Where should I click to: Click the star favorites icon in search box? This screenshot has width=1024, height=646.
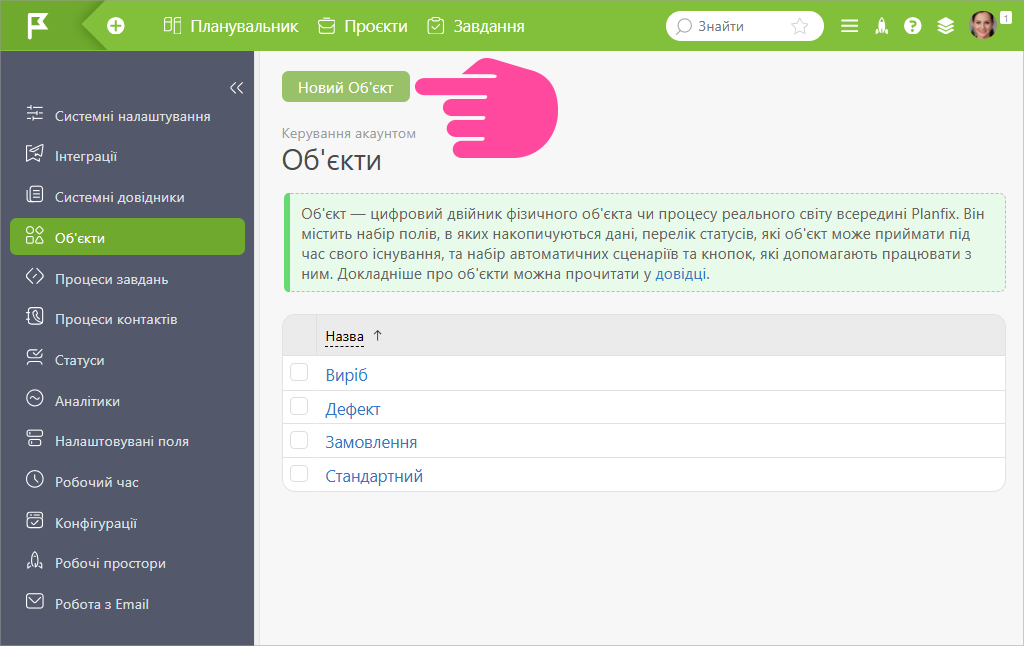click(799, 26)
